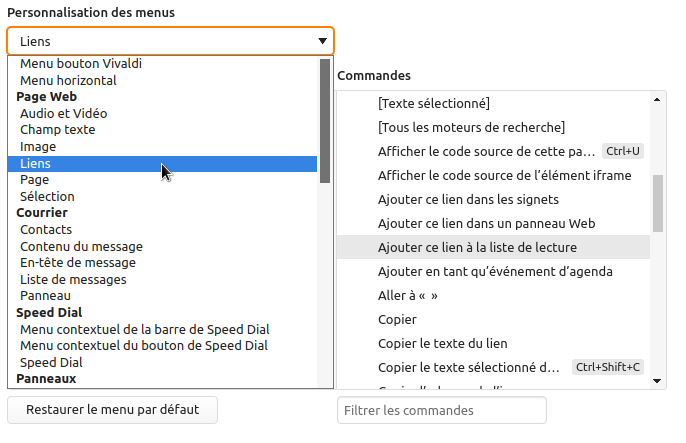Screen dimensions: 686x443
Task: Select "Audio et Vidéo" menu option
Action: [x=63, y=113]
